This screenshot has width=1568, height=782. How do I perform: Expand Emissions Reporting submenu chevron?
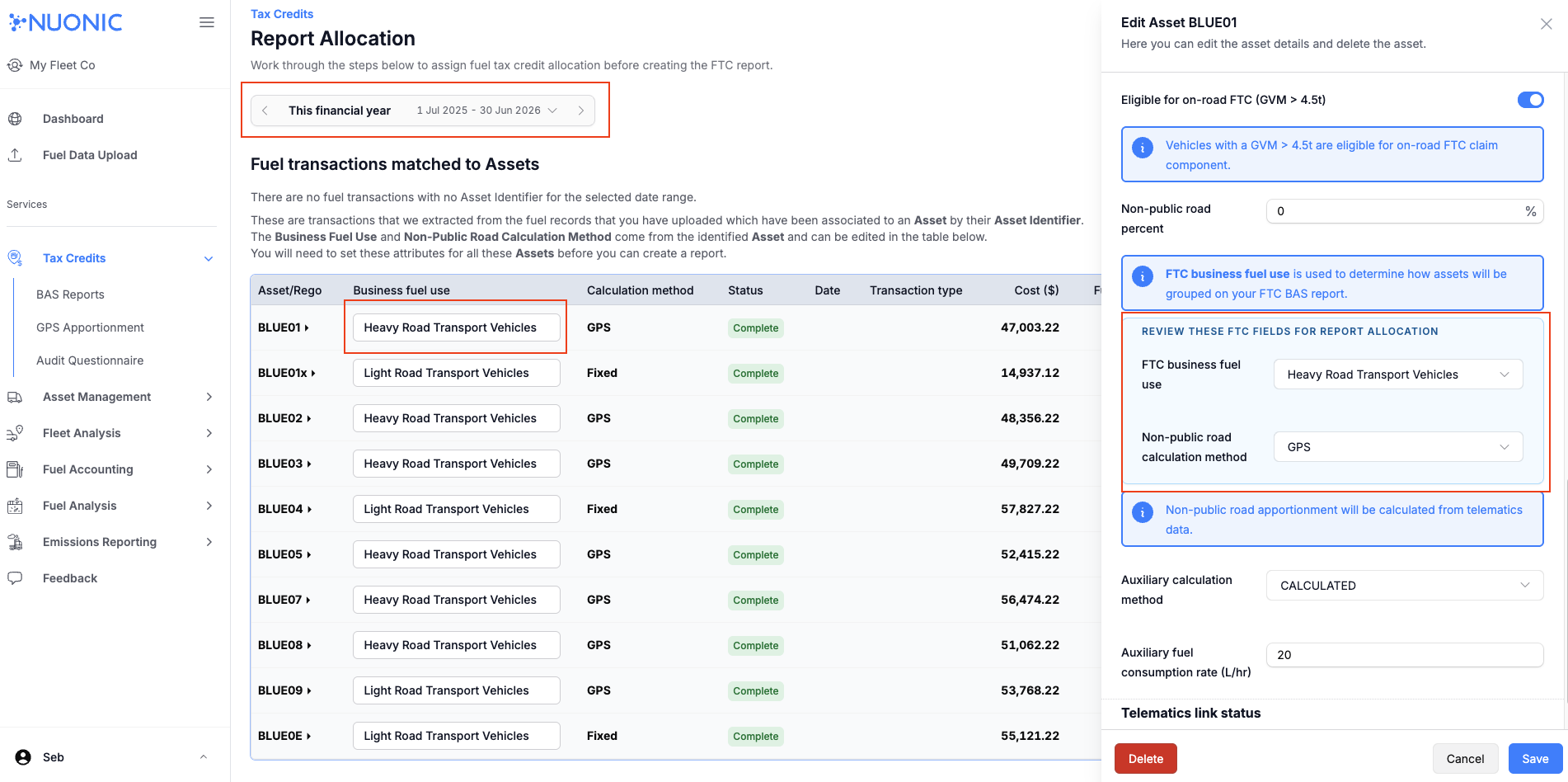click(x=209, y=542)
